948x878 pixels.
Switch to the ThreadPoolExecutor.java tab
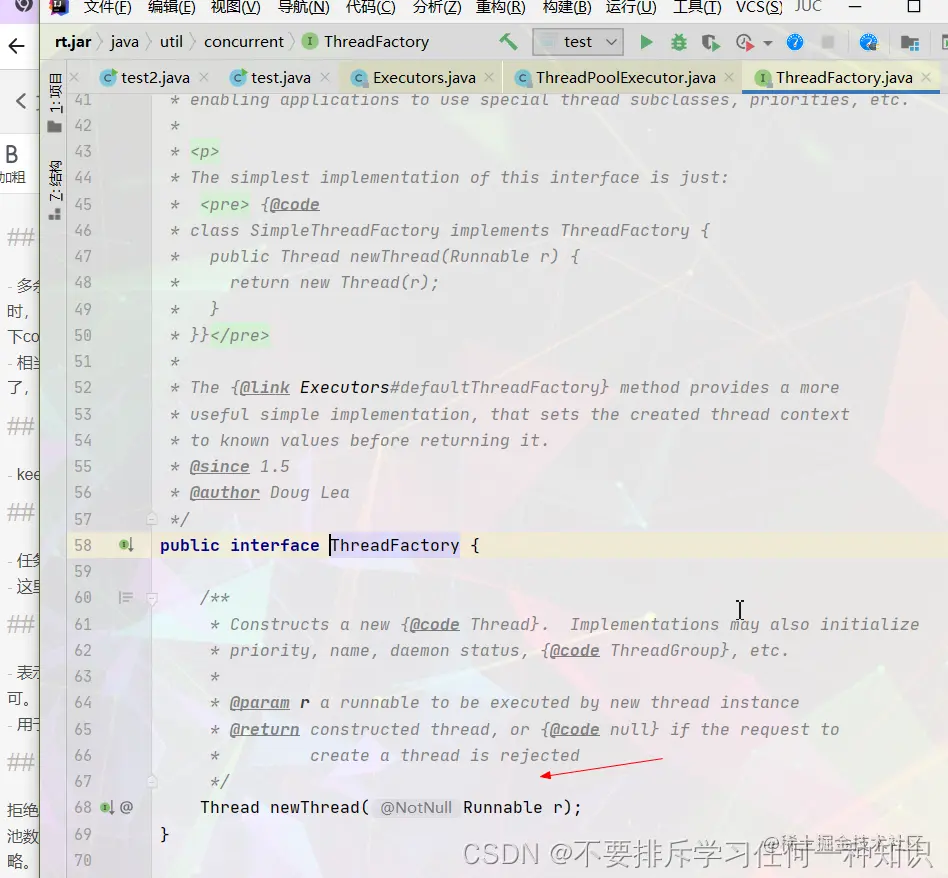coord(625,77)
